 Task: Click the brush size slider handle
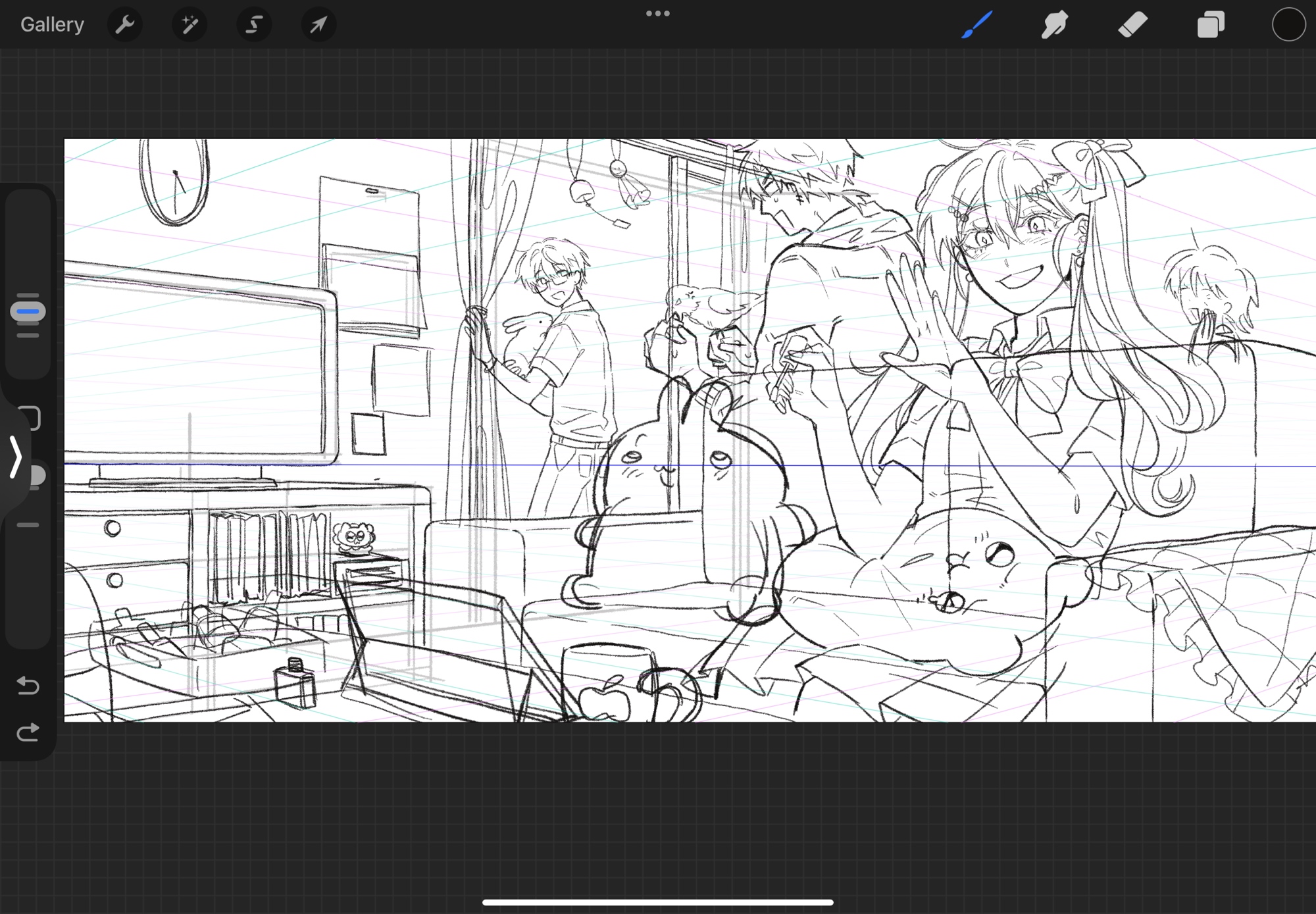28,312
